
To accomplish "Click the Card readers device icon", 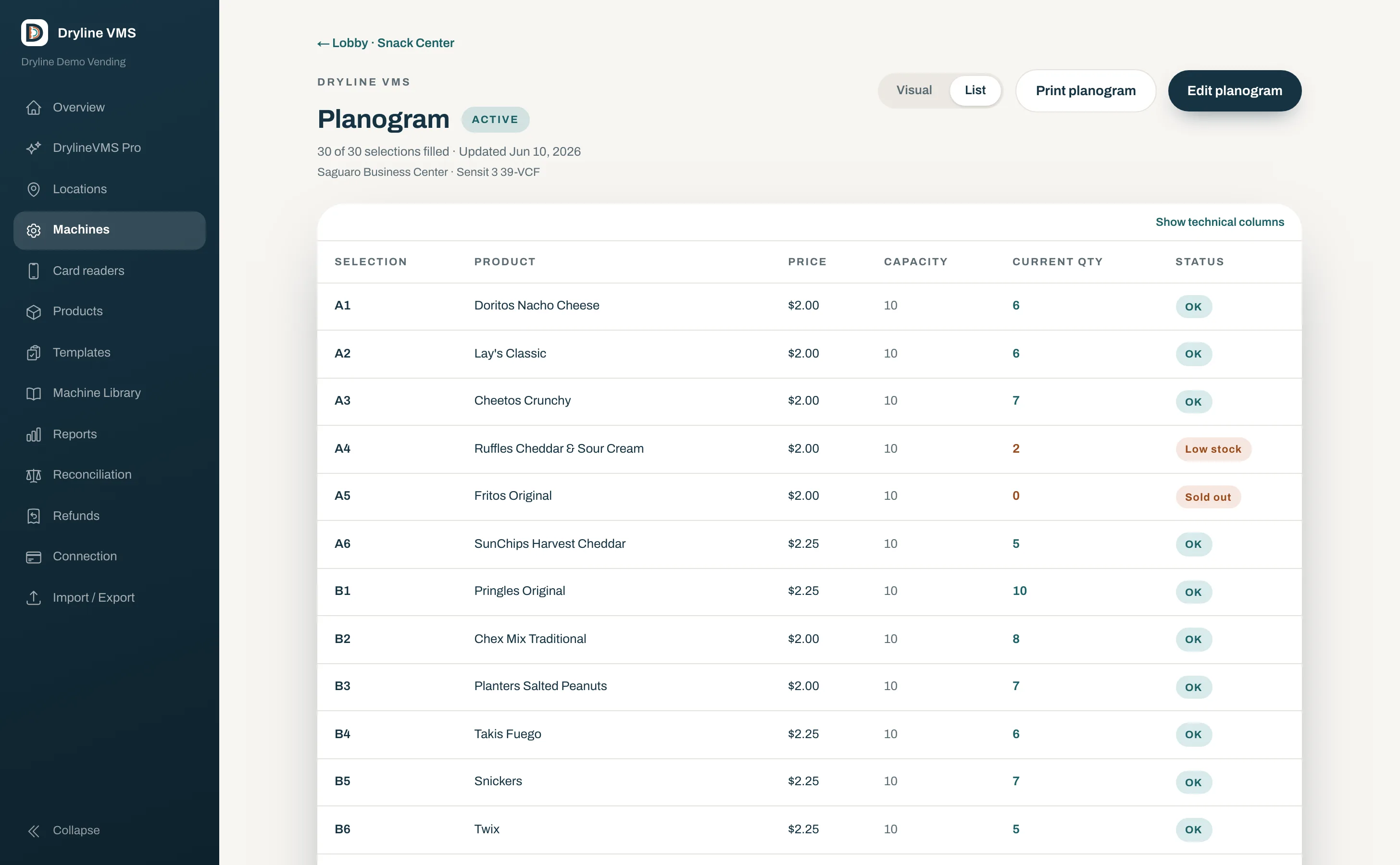I will (34, 271).
